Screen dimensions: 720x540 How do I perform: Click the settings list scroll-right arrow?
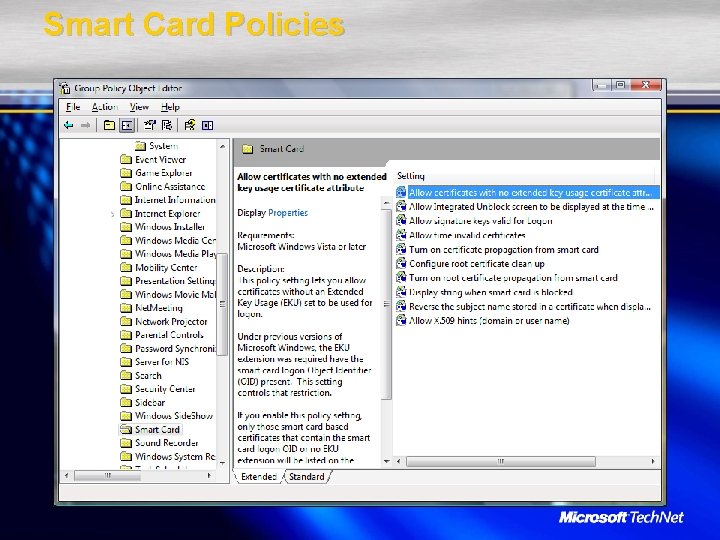[x=653, y=461]
